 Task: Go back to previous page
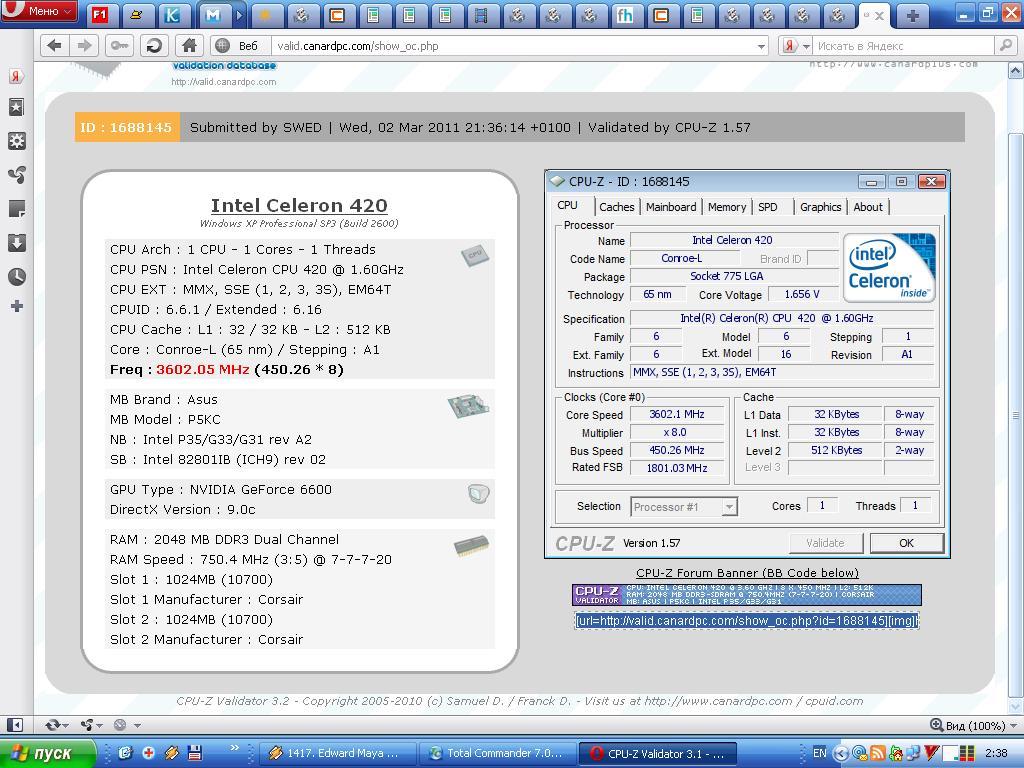pyautogui.click(x=55, y=46)
